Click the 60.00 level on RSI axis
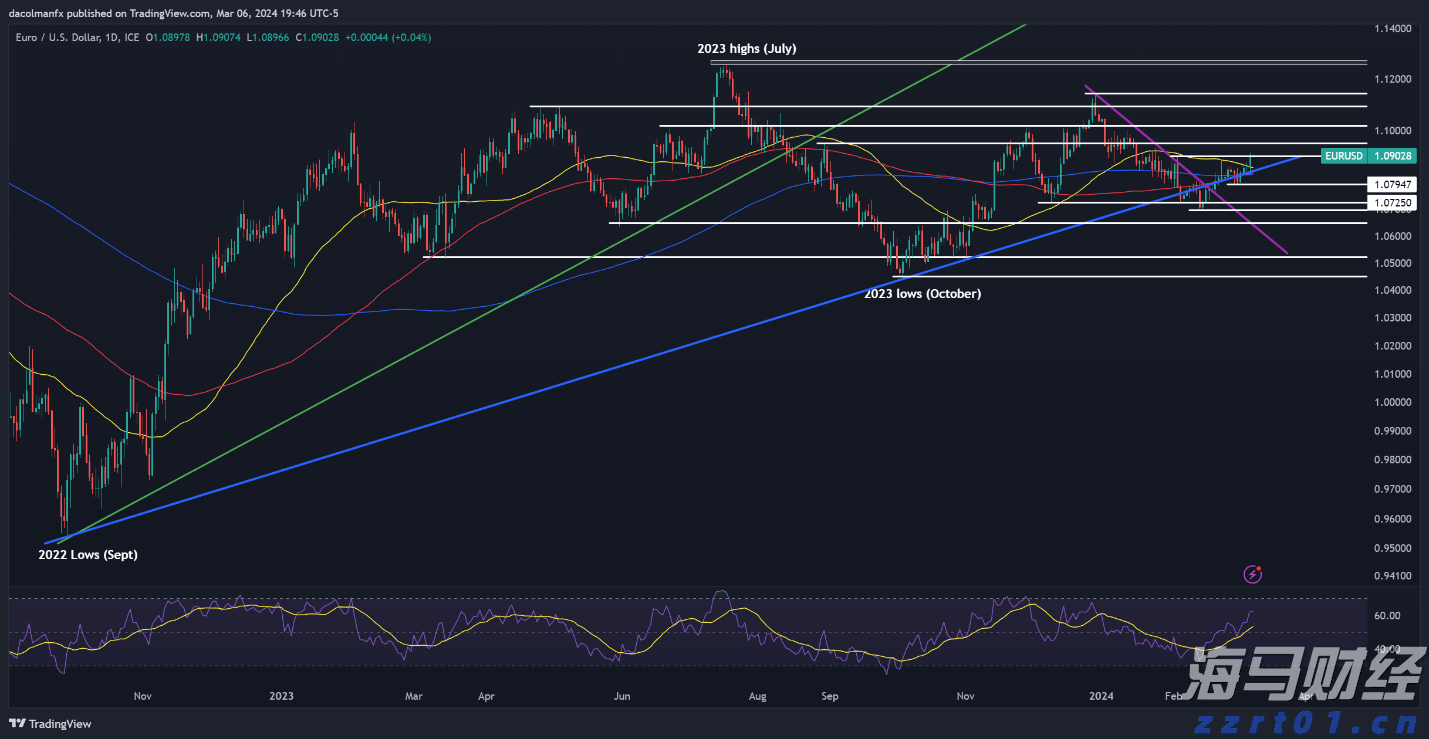This screenshot has width=1429, height=739. (1387, 616)
